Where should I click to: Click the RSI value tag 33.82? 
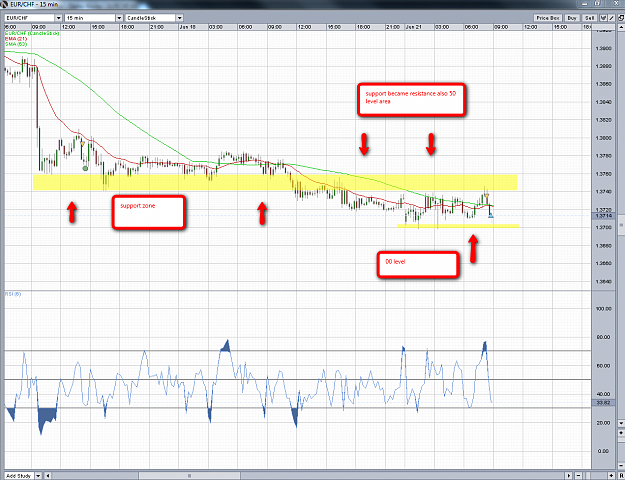click(603, 403)
